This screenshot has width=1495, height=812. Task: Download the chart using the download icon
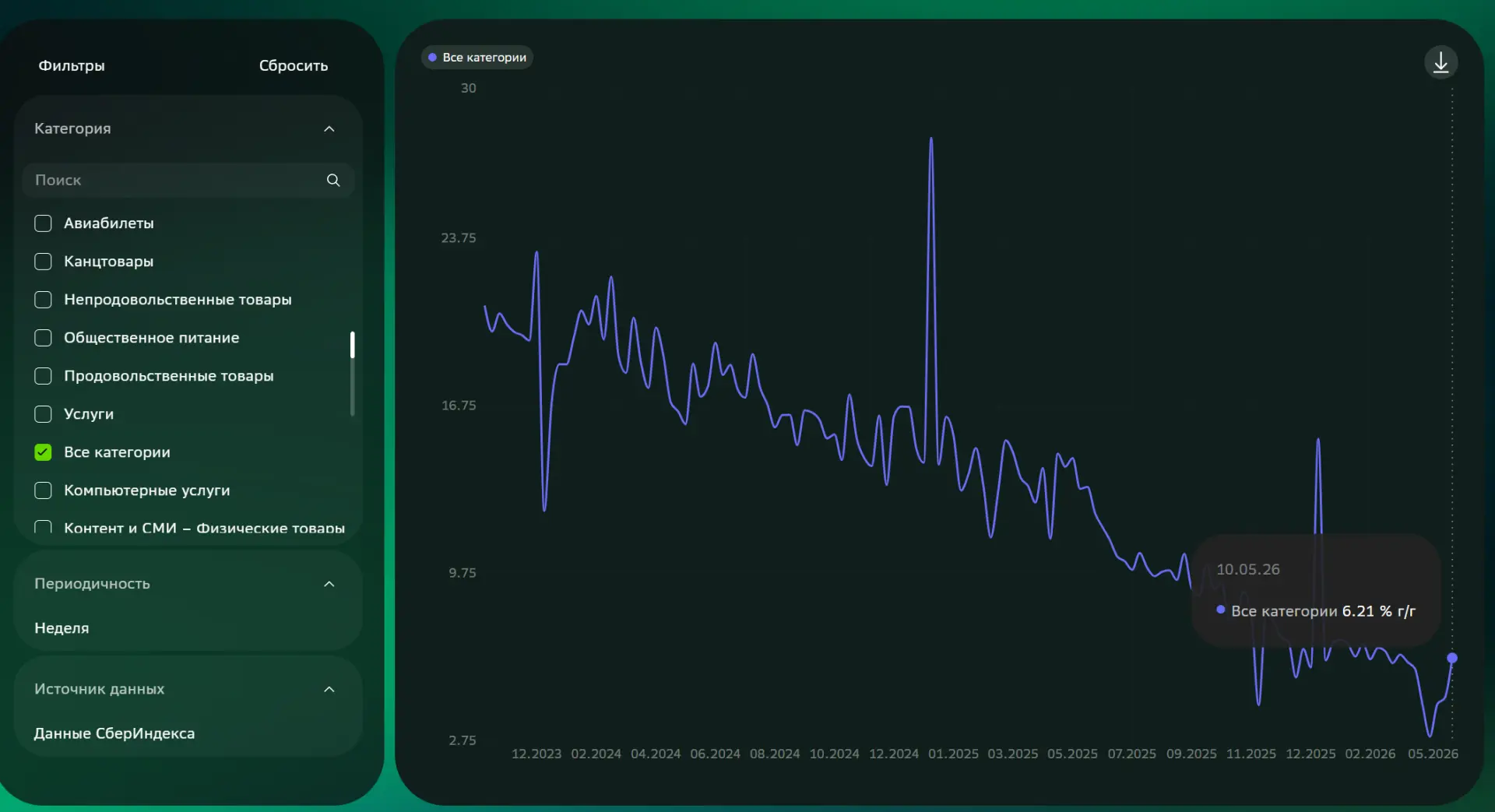click(x=1440, y=62)
